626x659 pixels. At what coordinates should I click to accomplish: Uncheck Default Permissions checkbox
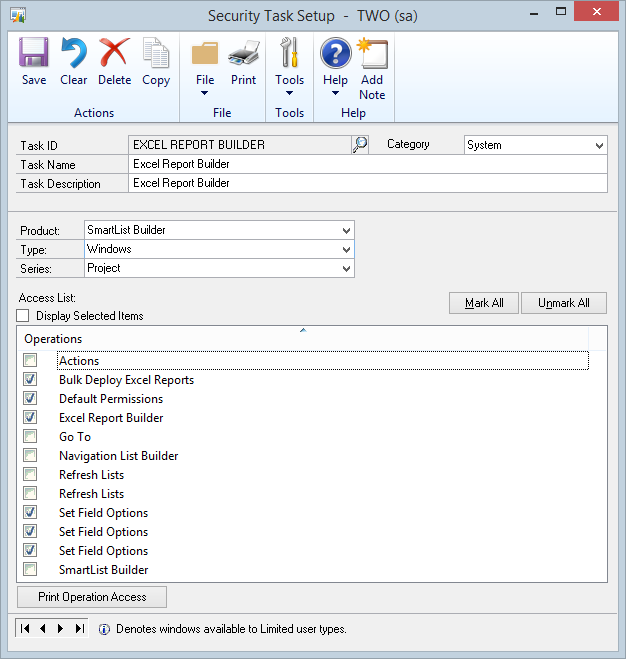(30, 398)
